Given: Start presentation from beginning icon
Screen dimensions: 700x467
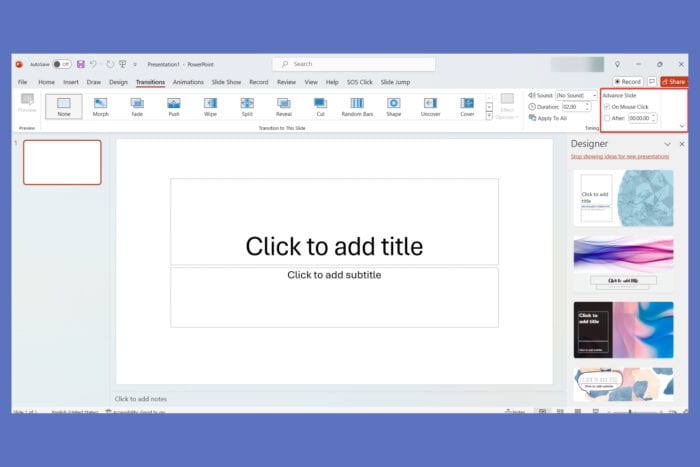Looking at the screenshot, I should pyautogui.click(x=122, y=64).
